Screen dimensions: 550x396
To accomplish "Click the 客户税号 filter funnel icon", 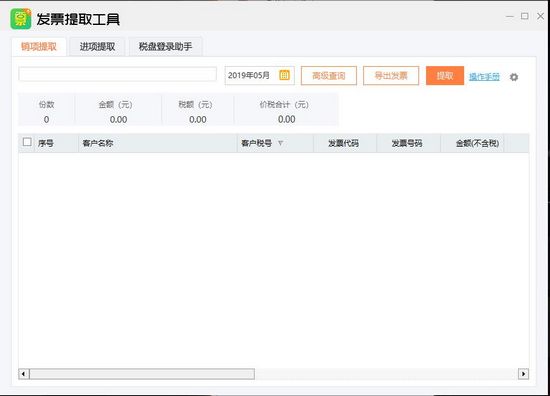I will coord(281,143).
